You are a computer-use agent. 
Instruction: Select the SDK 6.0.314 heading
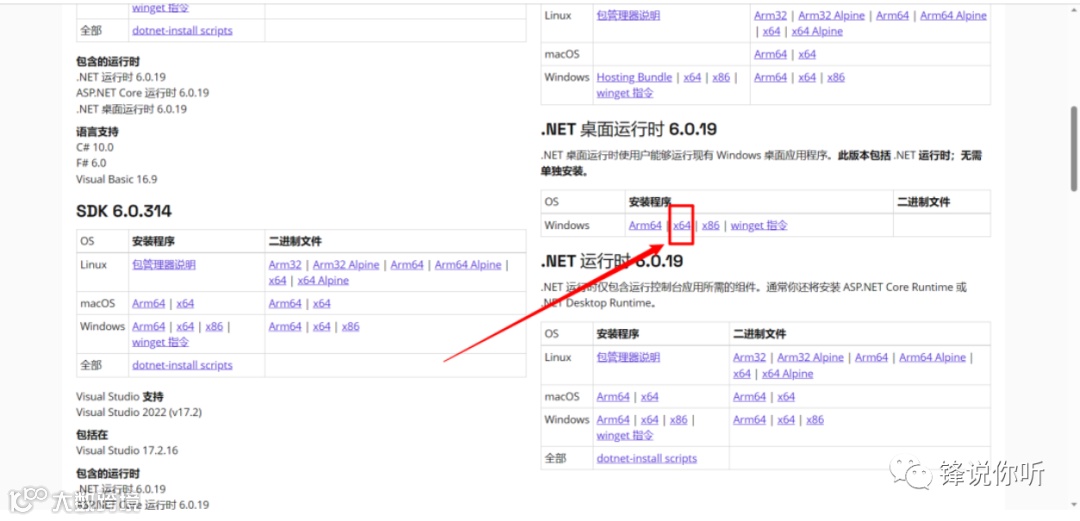pyautogui.click(x=124, y=211)
